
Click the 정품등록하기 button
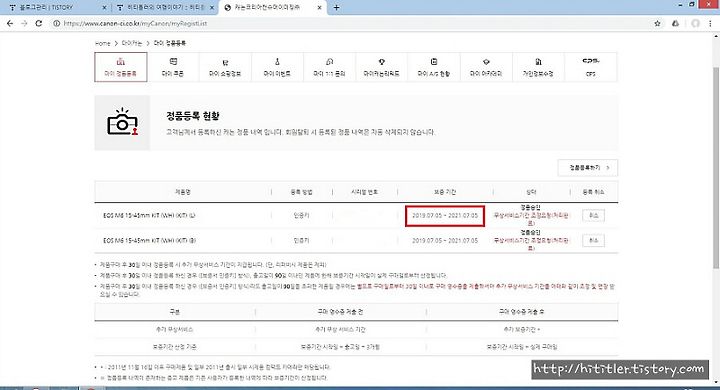point(588,168)
